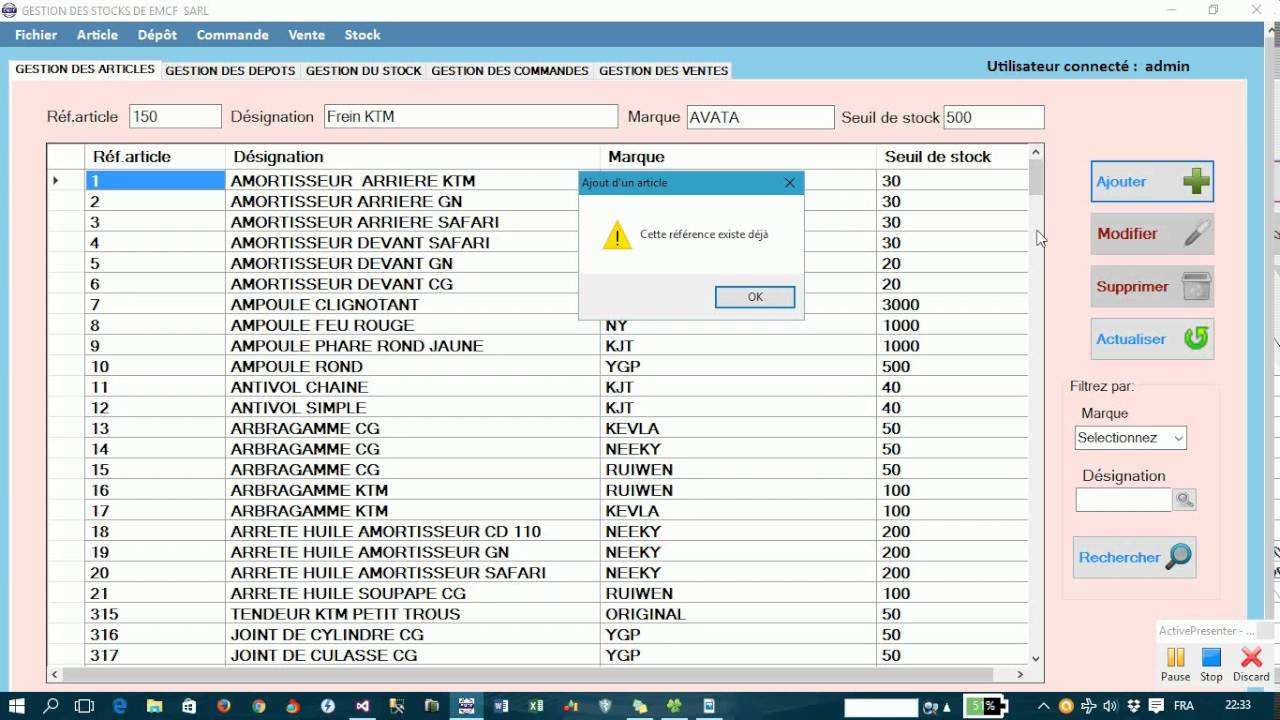Click the Désignation filter text box
The height and width of the screenshot is (720, 1280).
click(x=1124, y=500)
